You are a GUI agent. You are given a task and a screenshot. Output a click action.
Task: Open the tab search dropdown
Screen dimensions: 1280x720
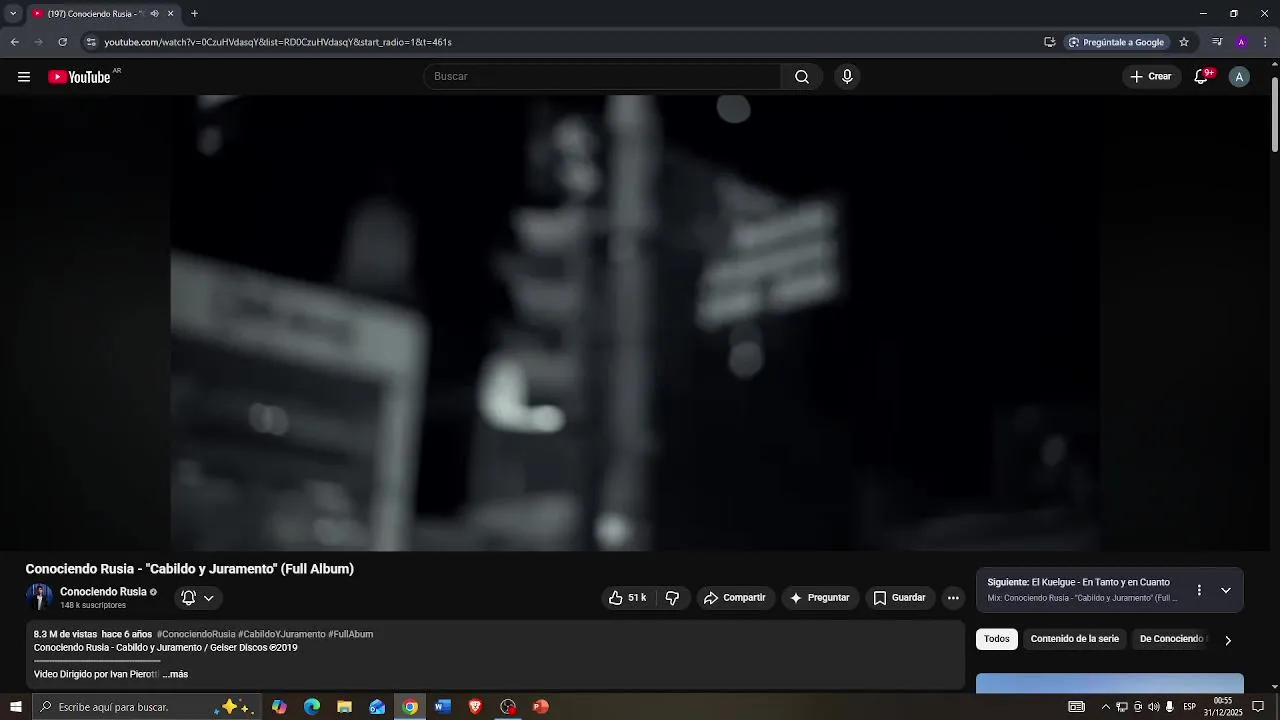click(x=13, y=14)
